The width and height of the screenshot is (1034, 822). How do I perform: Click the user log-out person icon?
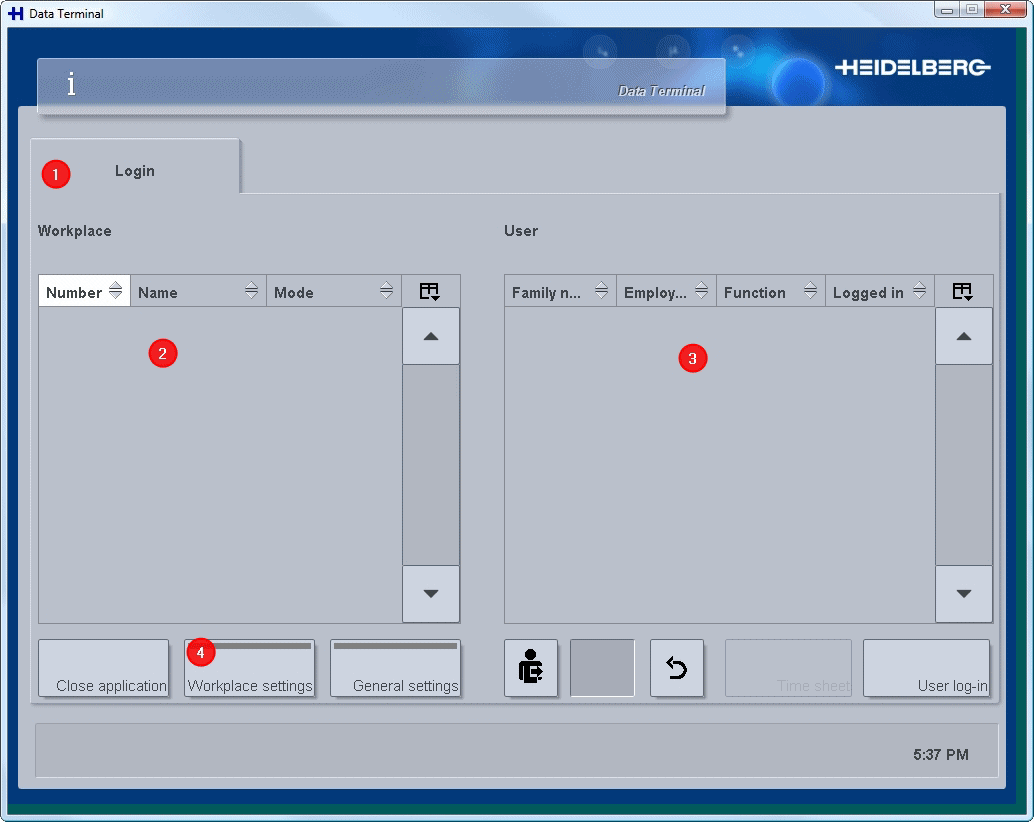pos(531,668)
